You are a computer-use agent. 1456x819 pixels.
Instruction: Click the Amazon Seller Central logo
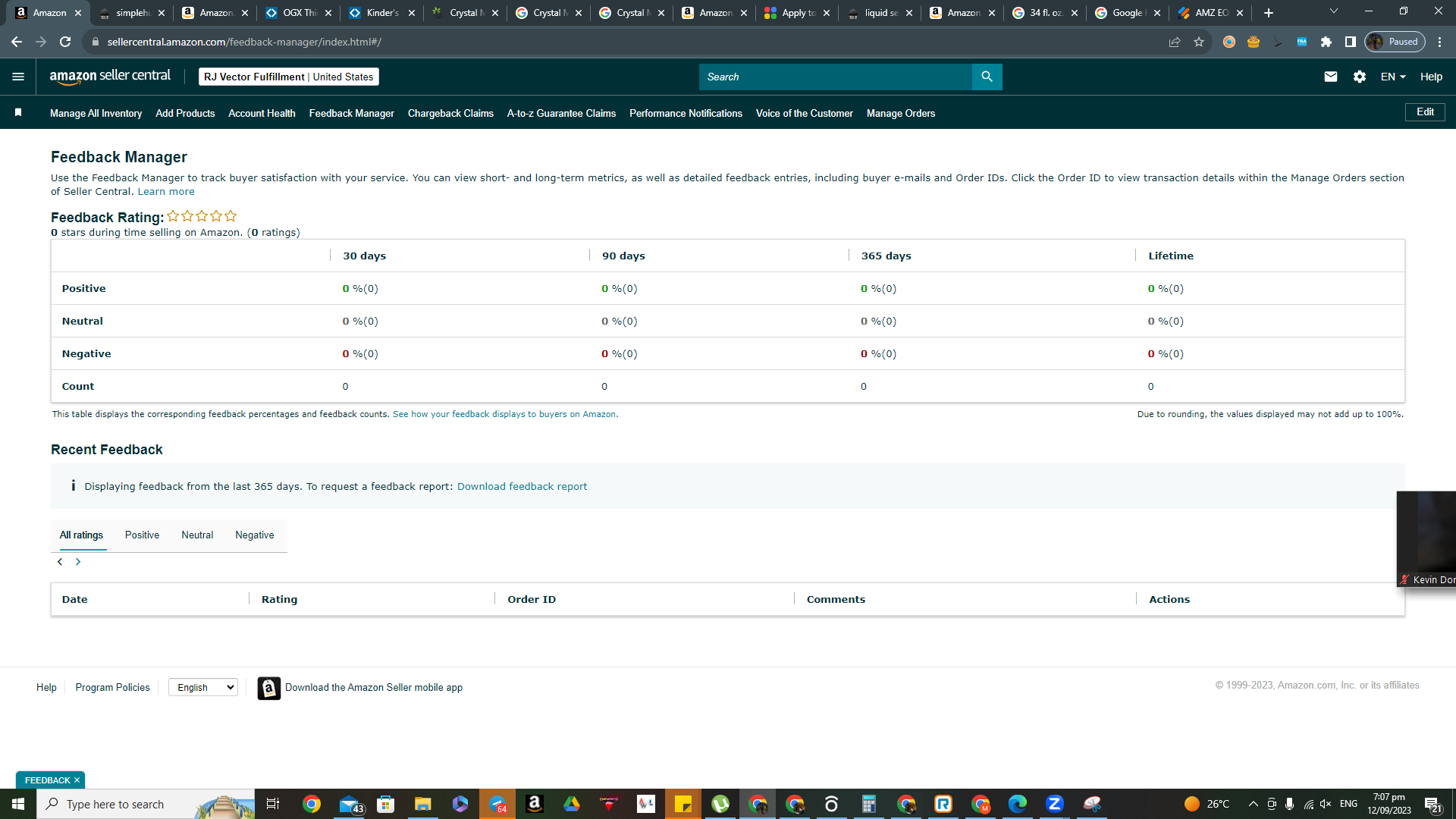point(110,77)
